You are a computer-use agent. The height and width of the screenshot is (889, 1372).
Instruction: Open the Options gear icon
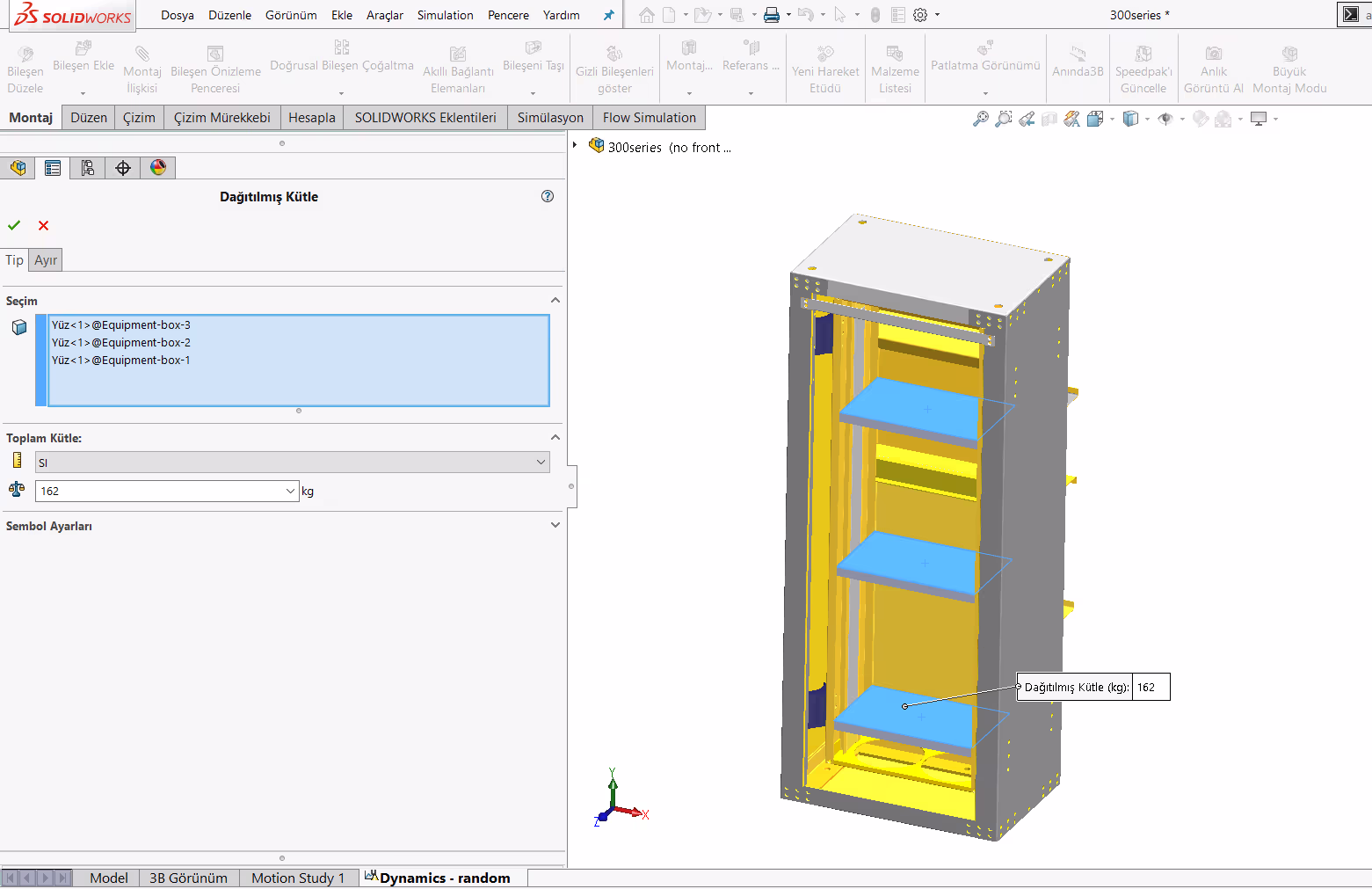click(x=920, y=15)
